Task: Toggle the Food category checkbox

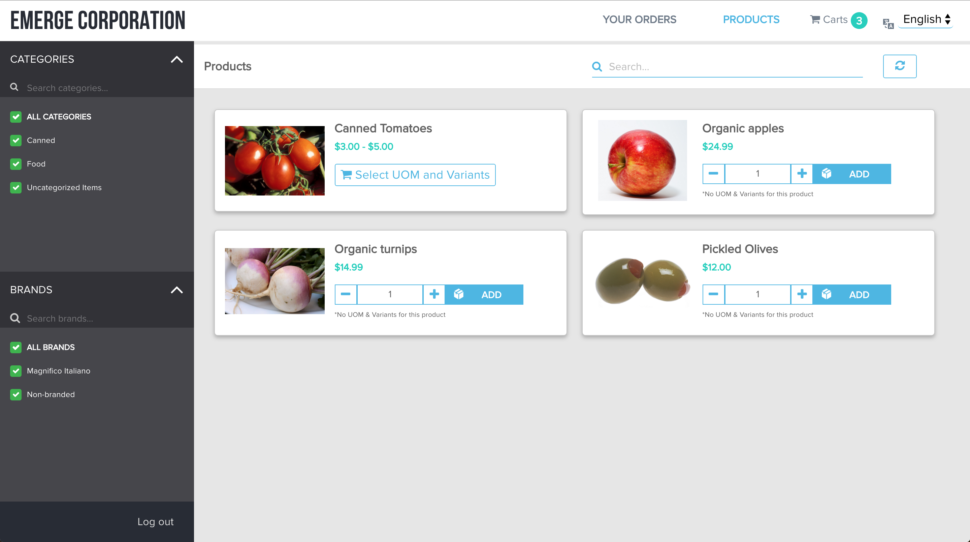Action: tap(16, 164)
